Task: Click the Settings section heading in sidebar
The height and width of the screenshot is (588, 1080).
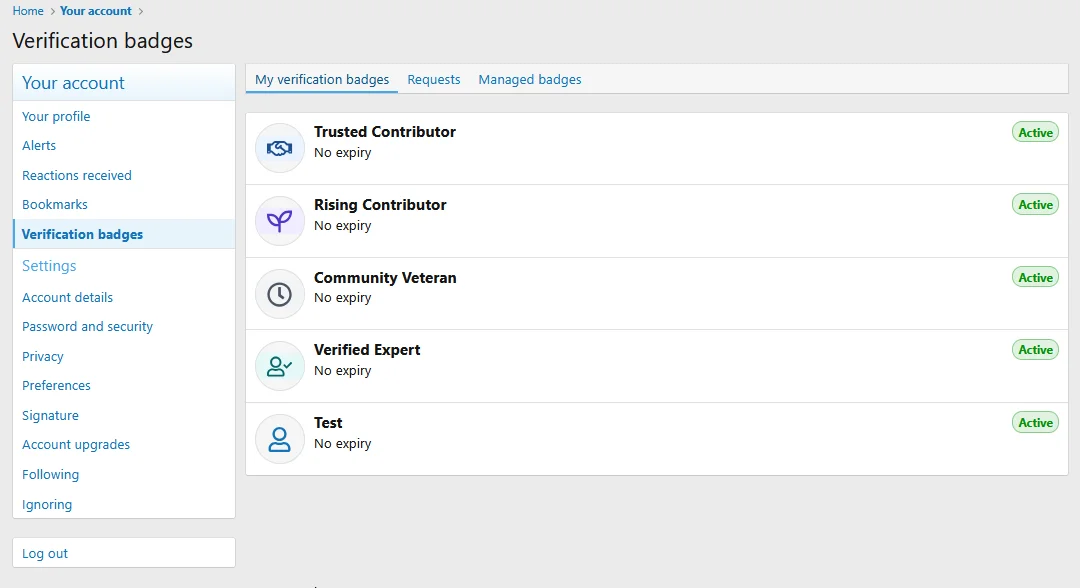Action: click(x=49, y=266)
